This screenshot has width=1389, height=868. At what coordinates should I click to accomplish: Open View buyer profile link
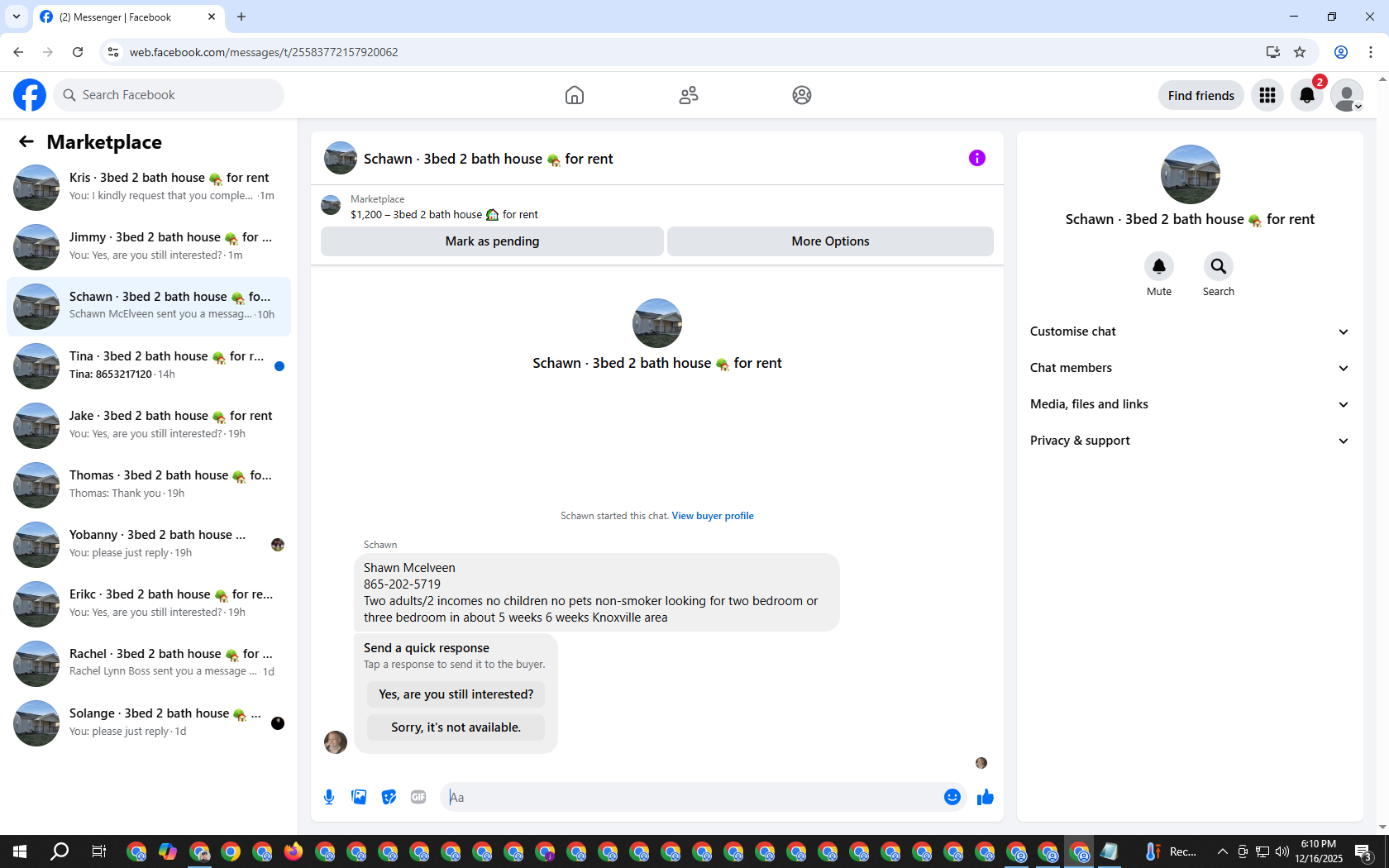713,516
